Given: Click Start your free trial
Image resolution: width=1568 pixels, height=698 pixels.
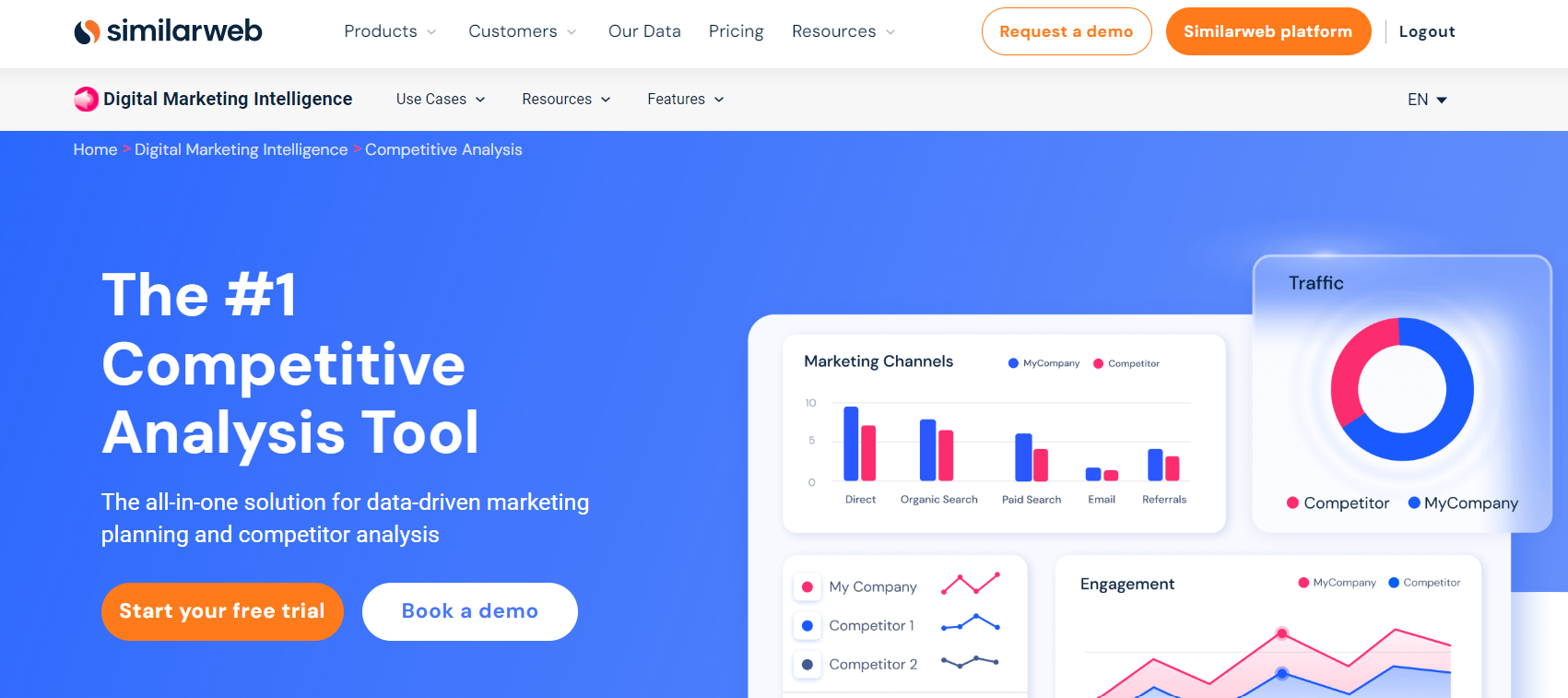Looking at the screenshot, I should coord(222,611).
